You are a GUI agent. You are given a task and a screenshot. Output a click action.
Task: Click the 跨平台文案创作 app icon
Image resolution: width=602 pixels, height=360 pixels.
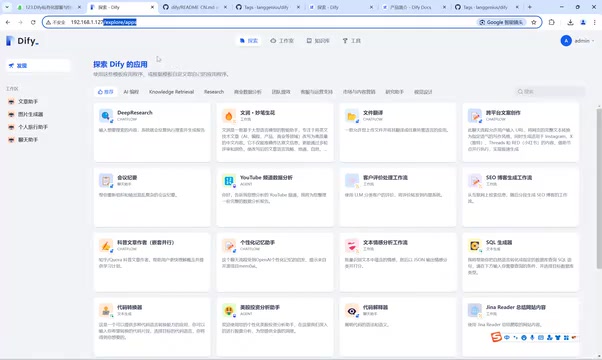pyautogui.click(x=475, y=116)
